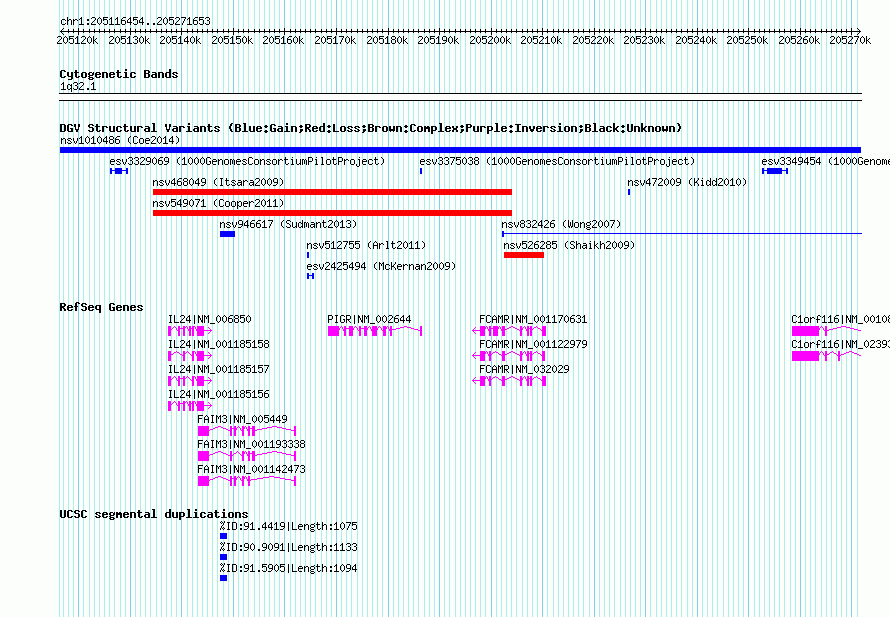Image resolution: width=890 pixels, height=617 pixels.
Task: Click the 205150k ruler position
Action: point(232,40)
